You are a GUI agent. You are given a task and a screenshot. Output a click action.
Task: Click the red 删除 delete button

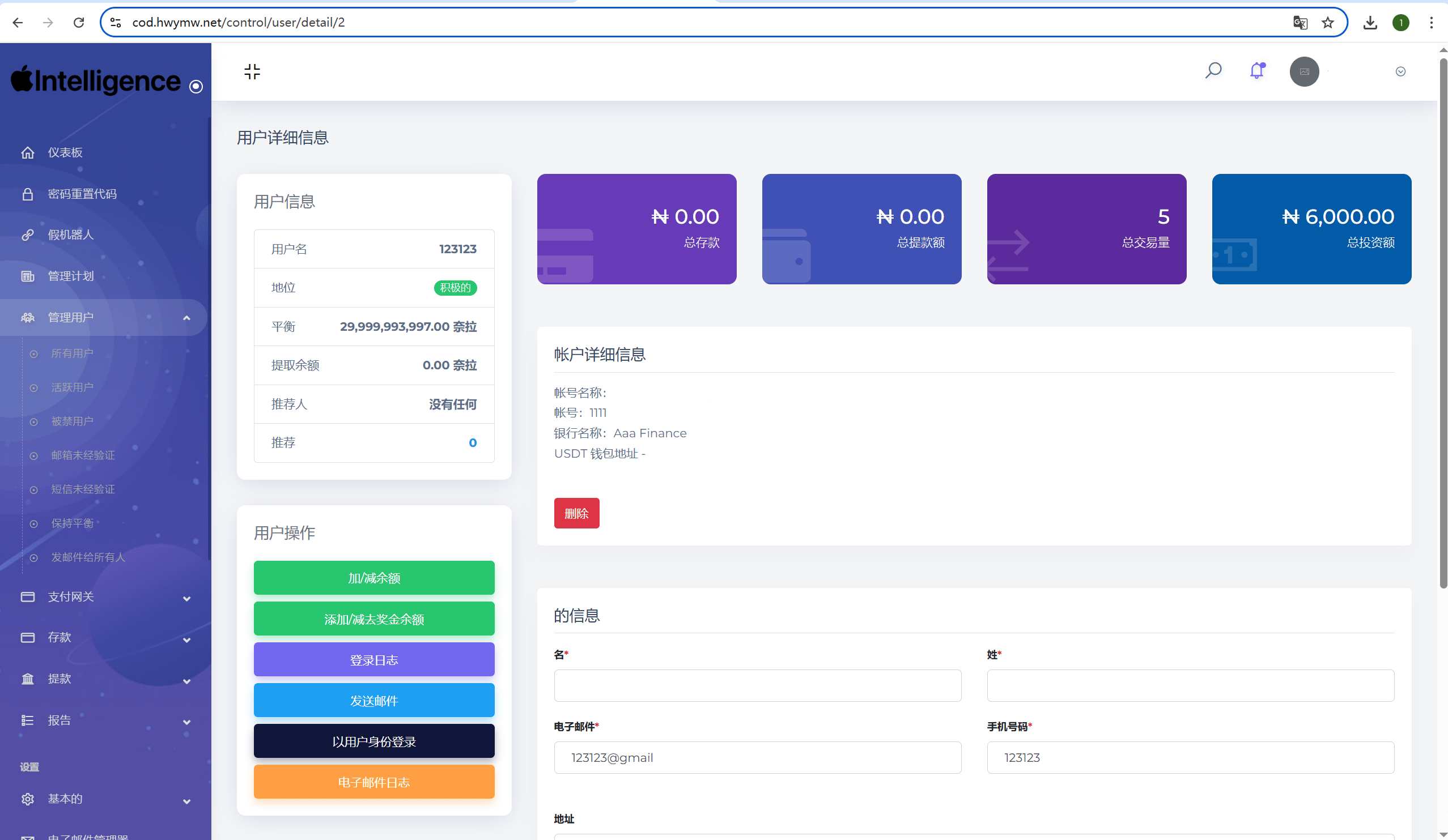(x=577, y=513)
